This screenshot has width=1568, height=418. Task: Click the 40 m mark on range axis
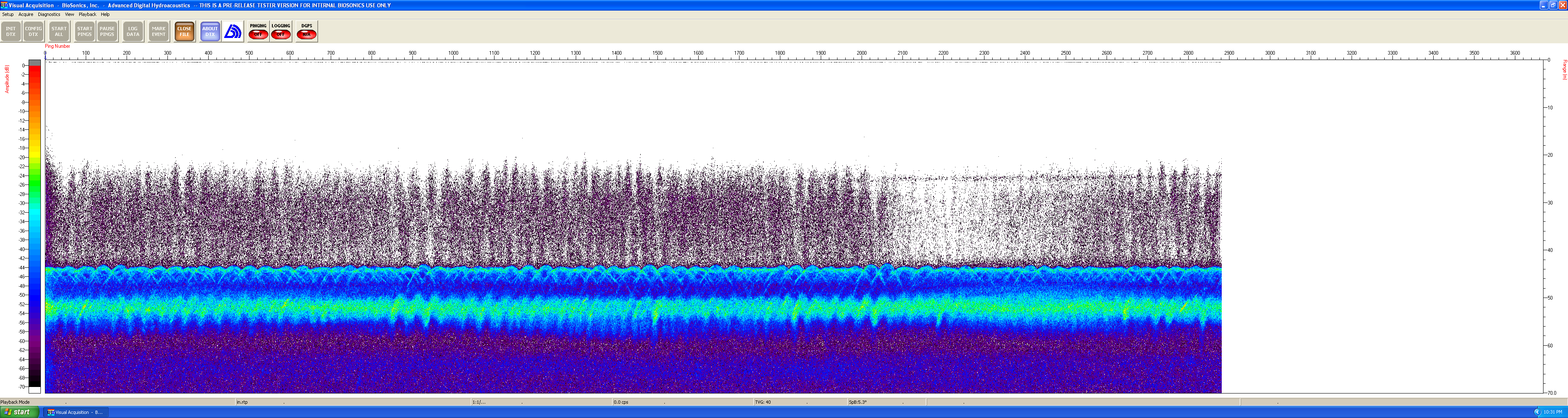1550,250
